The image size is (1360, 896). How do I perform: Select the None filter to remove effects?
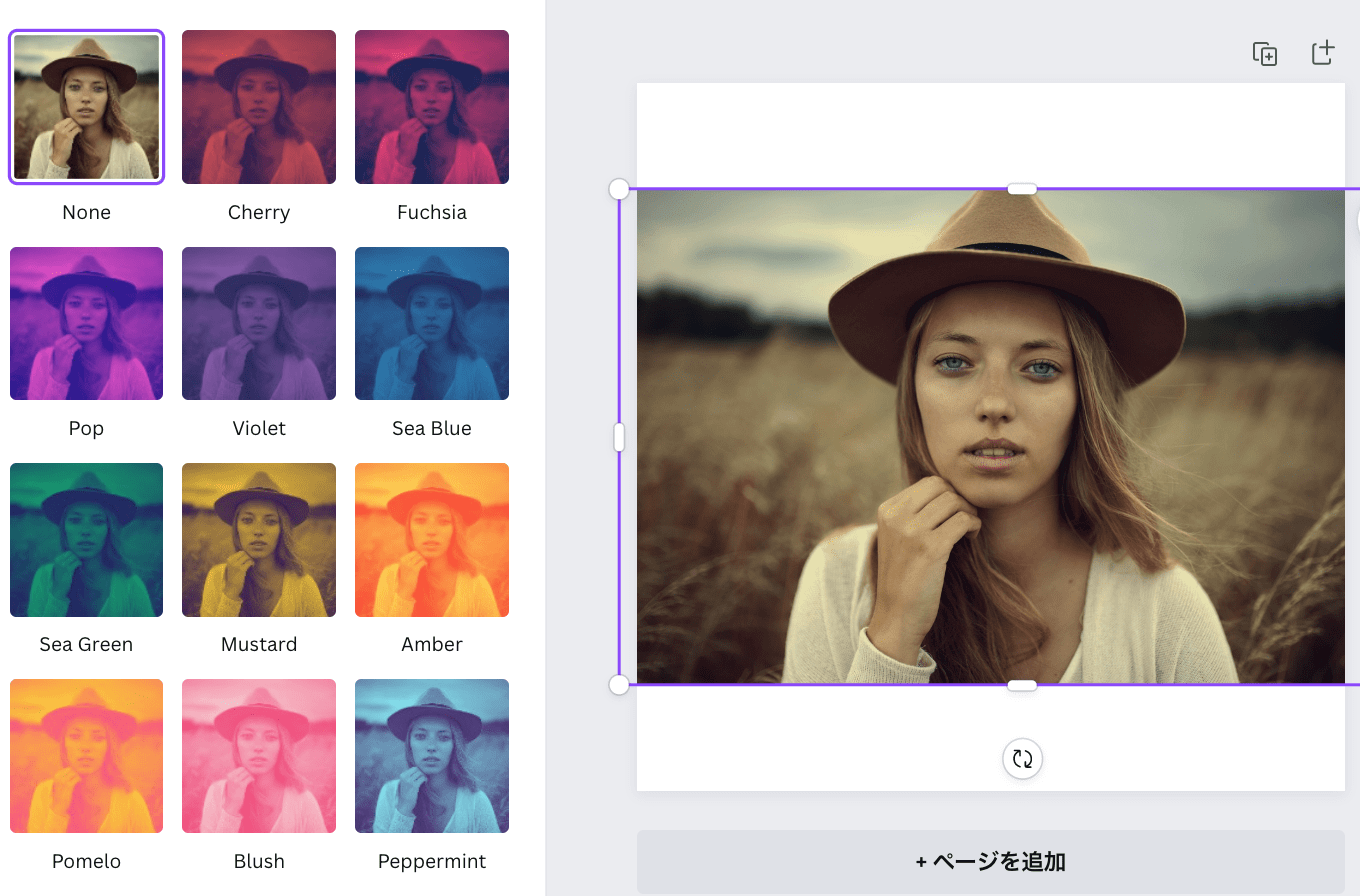pos(86,107)
